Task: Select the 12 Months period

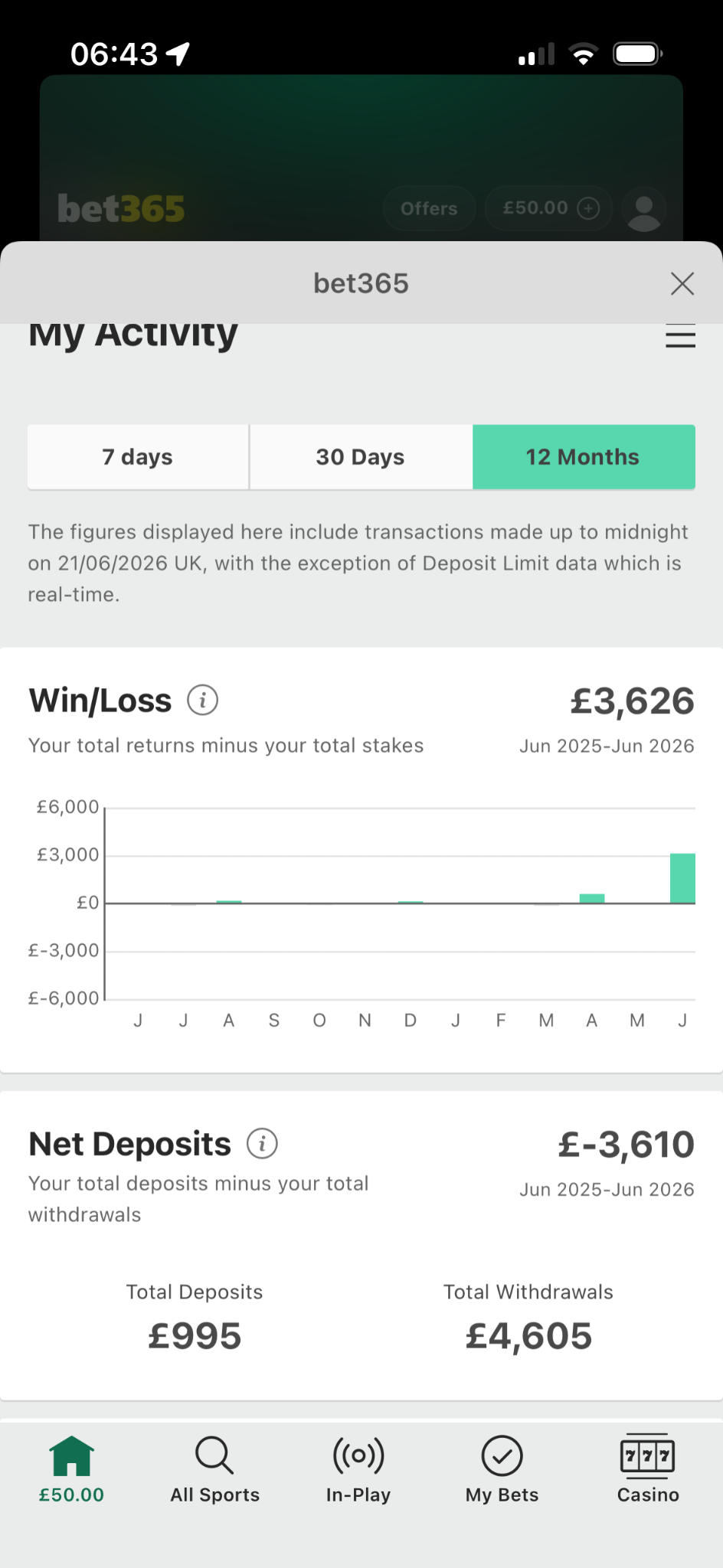Action: coord(584,457)
